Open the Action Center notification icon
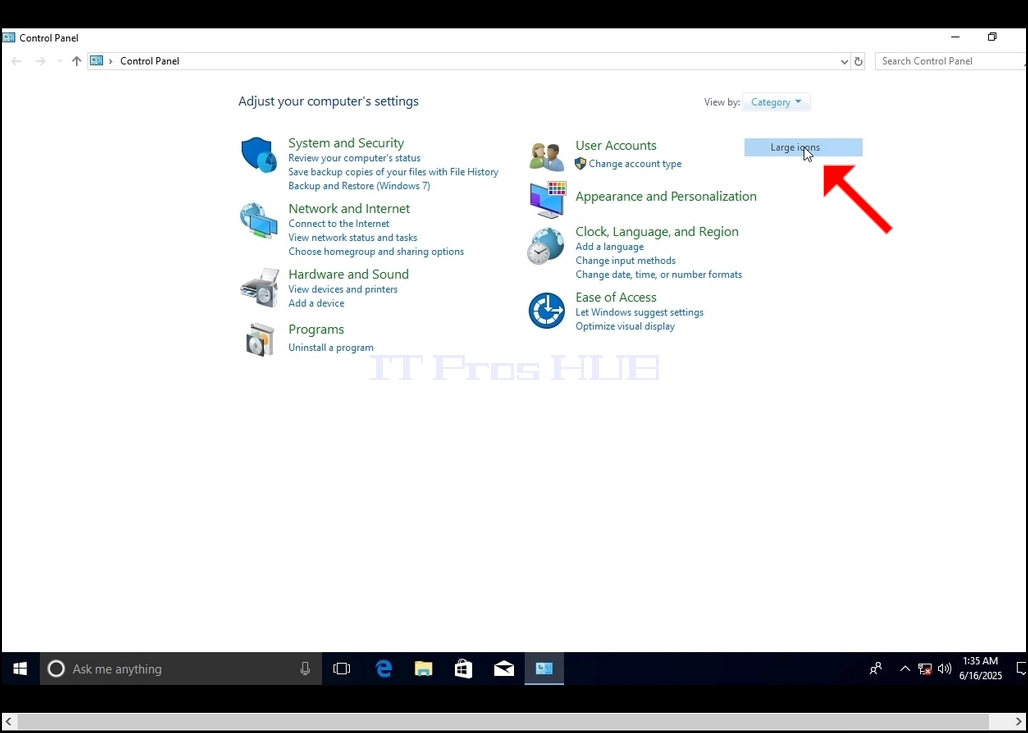Screen dimensions: 1028x733 pos(1021,669)
